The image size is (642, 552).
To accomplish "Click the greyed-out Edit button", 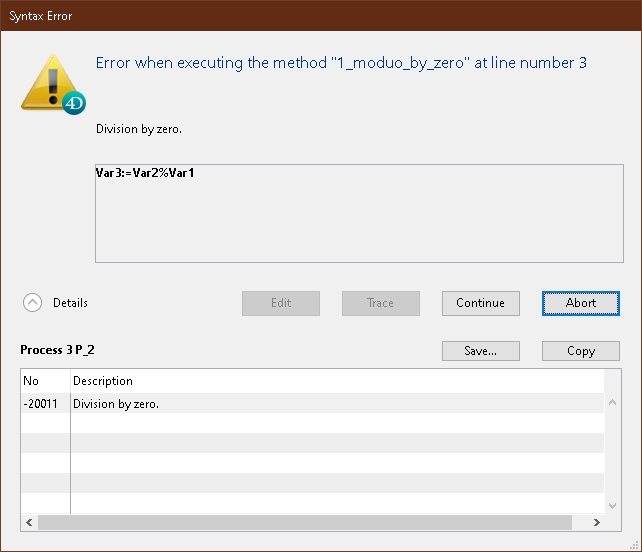I will [281, 303].
